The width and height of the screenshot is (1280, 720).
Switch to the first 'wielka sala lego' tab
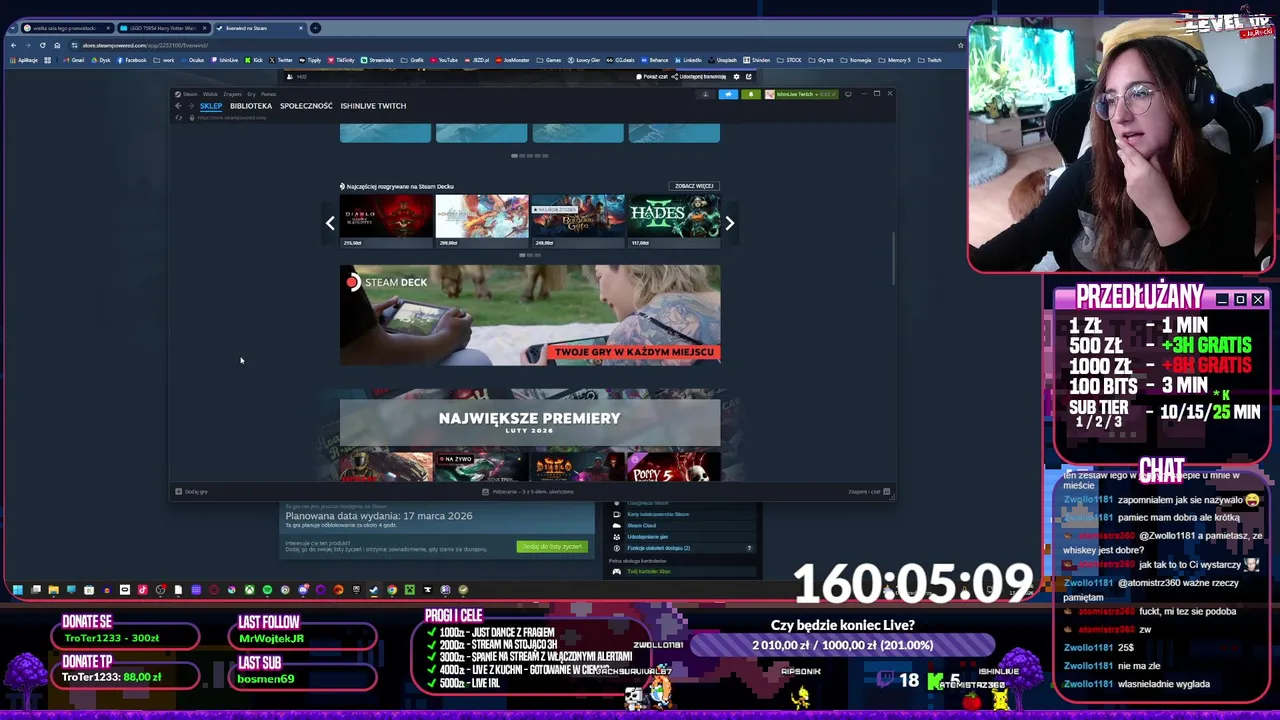(x=67, y=28)
